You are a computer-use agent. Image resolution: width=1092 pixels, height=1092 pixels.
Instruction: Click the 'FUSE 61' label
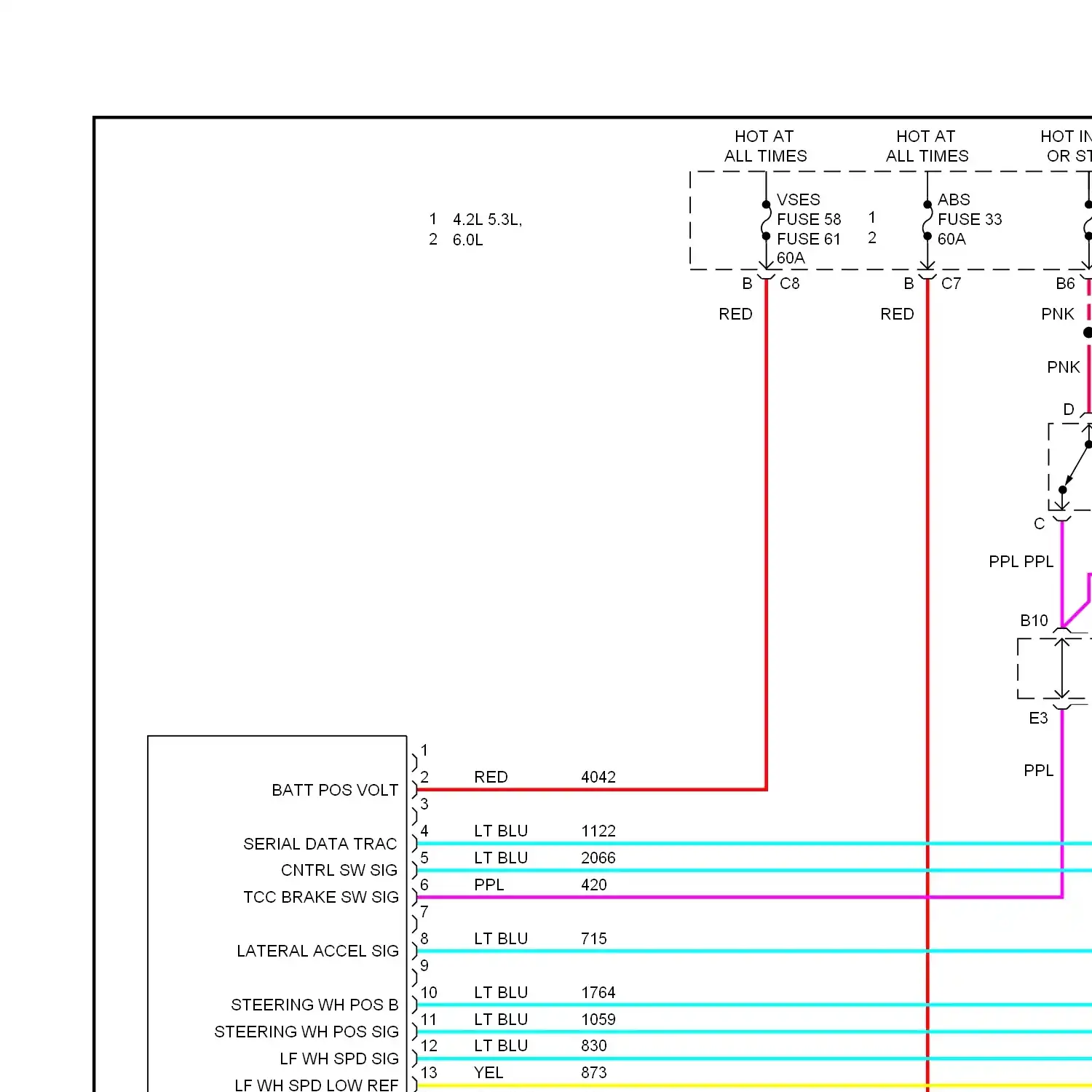(809, 240)
